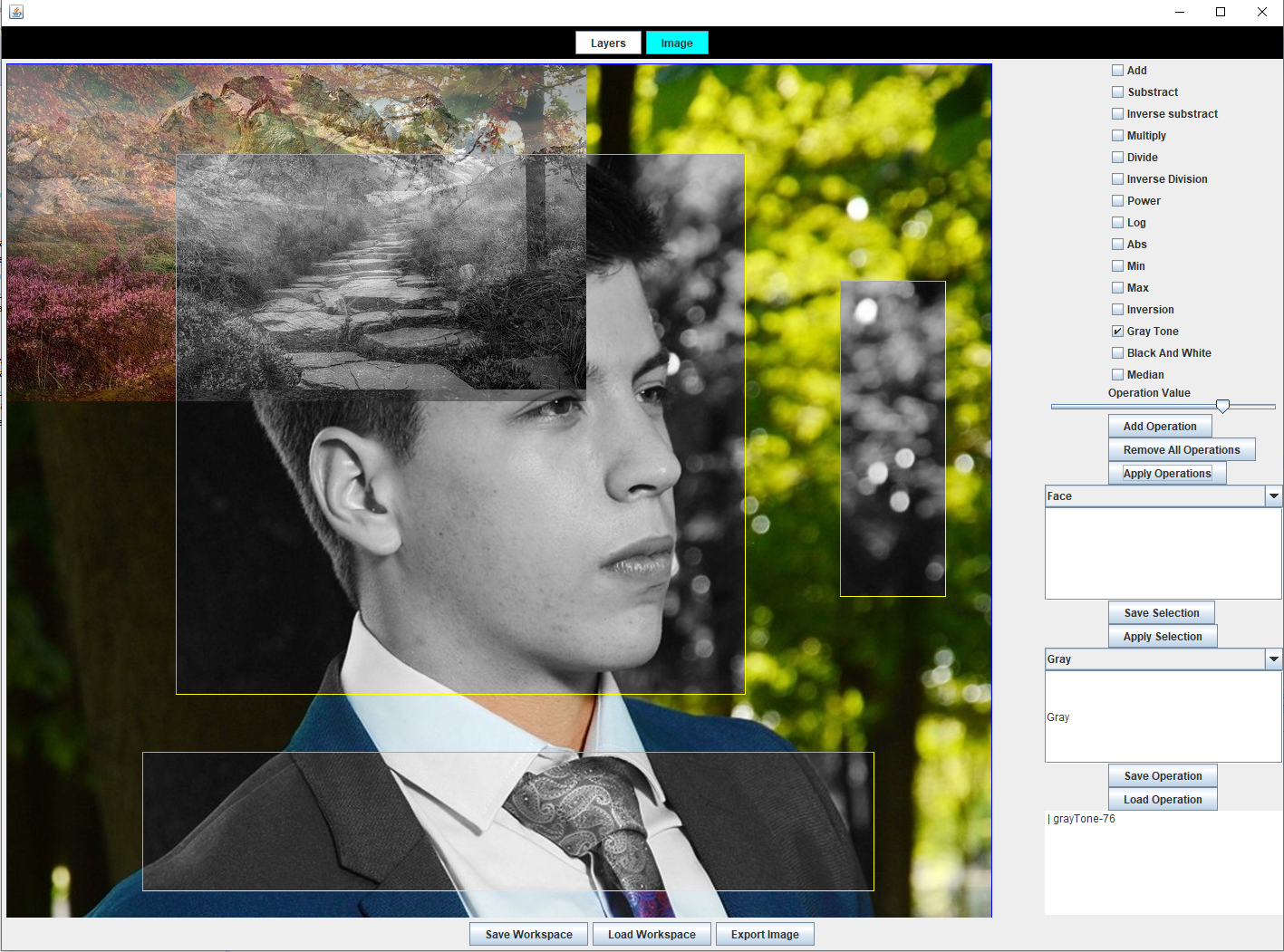This screenshot has width=1284, height=952.
Task: Click Apply Selection
Action: pos(1163,637)
